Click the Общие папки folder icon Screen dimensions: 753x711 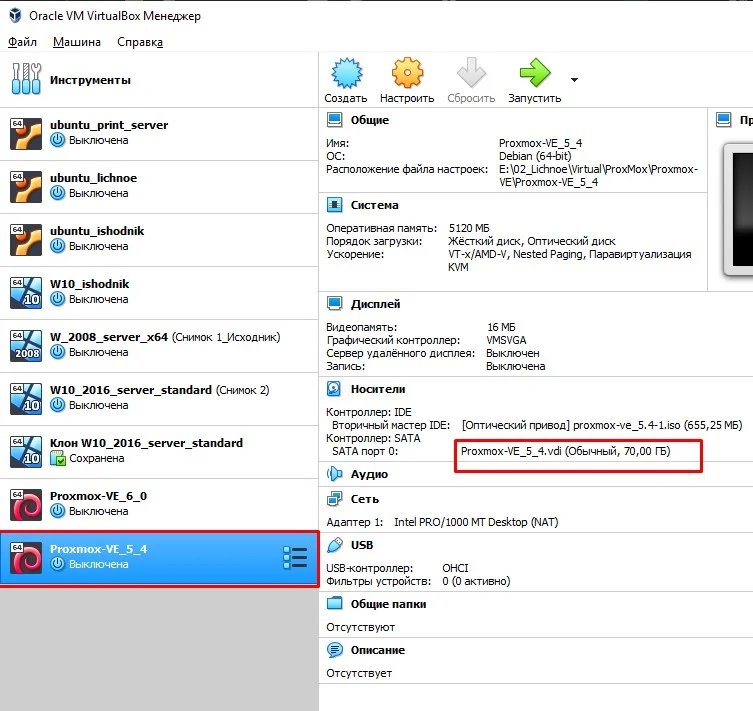[335, 603]
